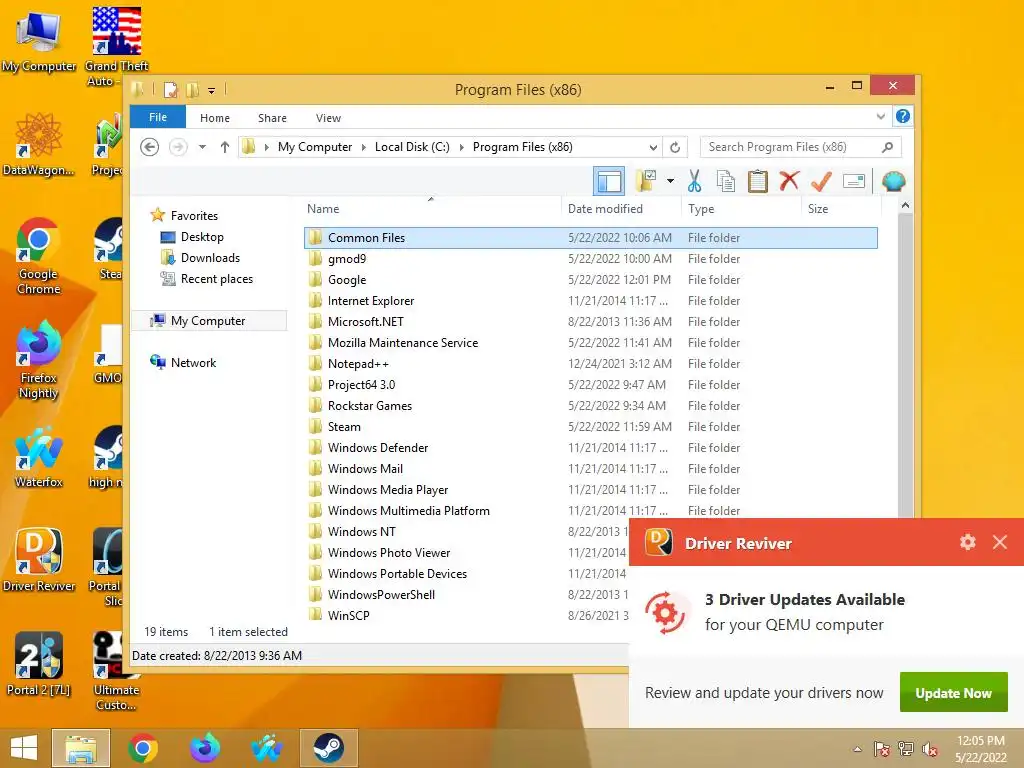Click the file list scroll up arrow
The image size is (1024, 768).
click(x=905, y=206)
